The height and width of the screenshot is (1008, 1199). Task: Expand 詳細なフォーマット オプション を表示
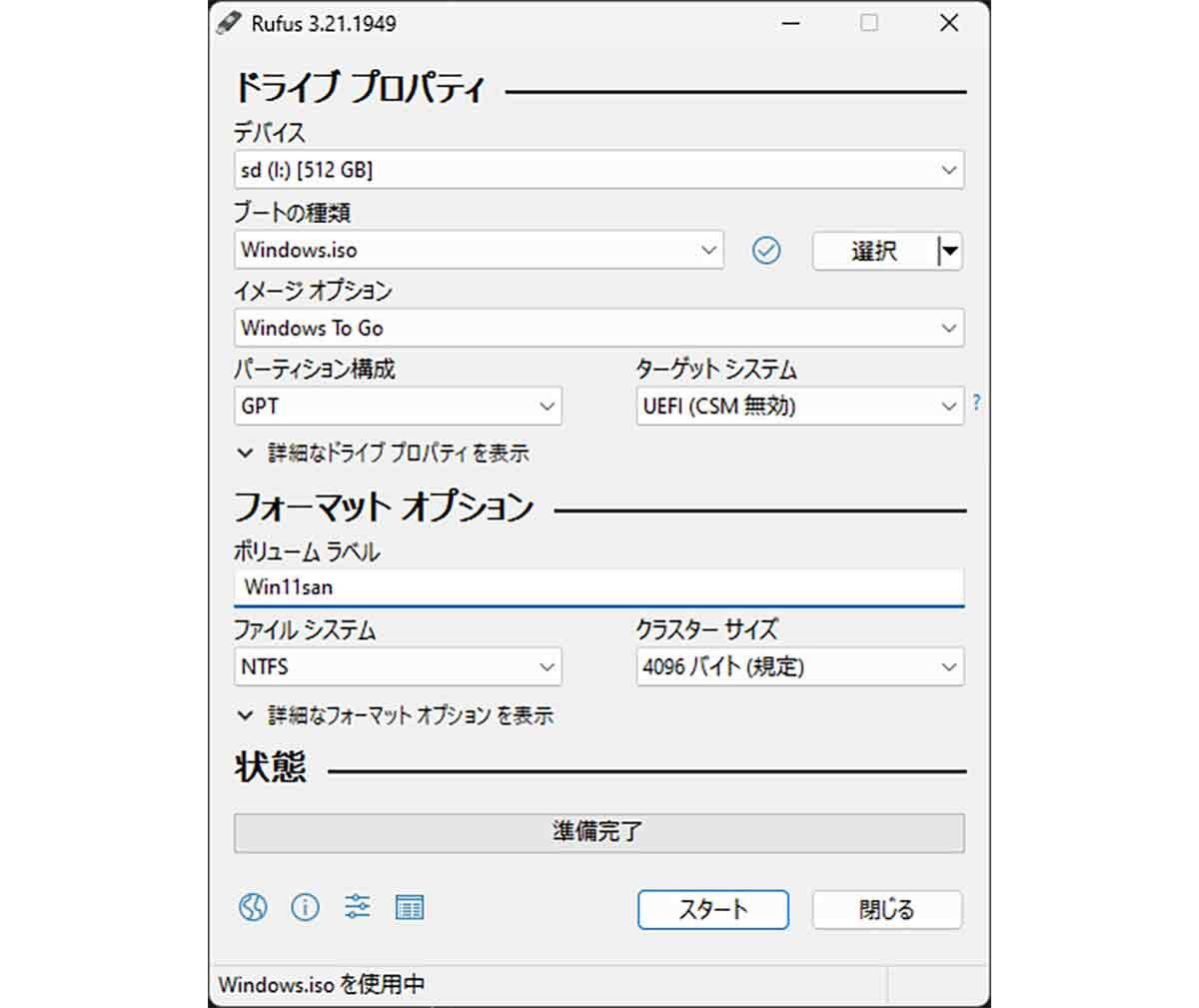click(x=396, y=715)
